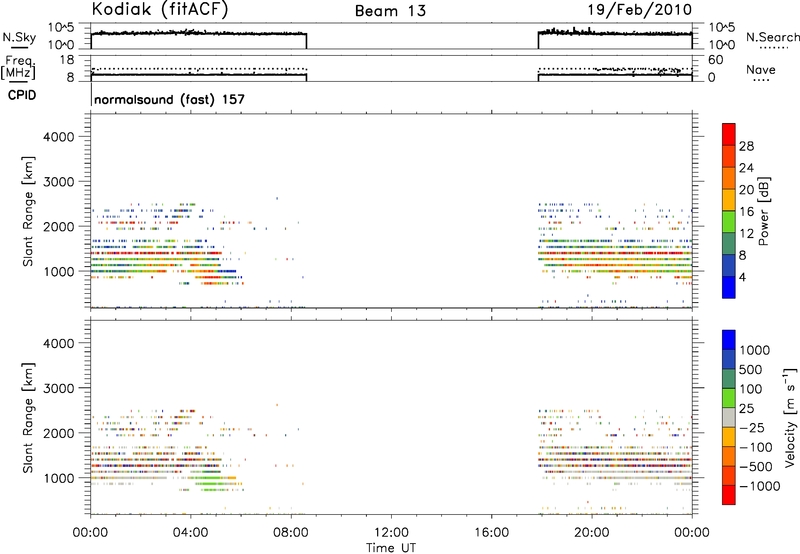
Task: Click the "16" label on Power colorbar
Action: (x=746, y=212)
